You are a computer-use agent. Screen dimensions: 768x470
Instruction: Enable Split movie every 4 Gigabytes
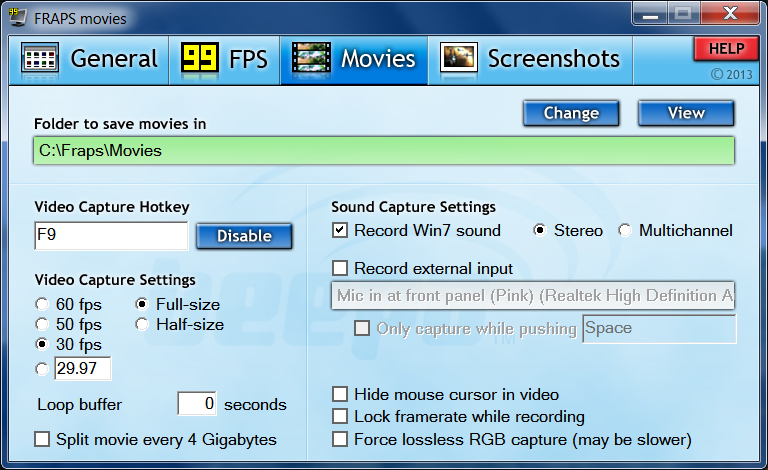[x=156, y=440]
